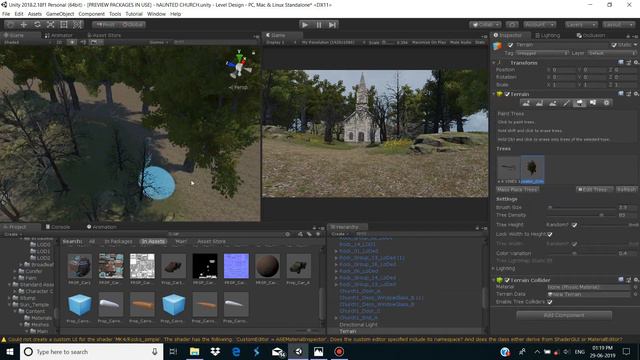The height and width of the screenshot is (360, 640).
Task: Select the Scale tool in the toolbar
Action: click(x=50, y=24)
